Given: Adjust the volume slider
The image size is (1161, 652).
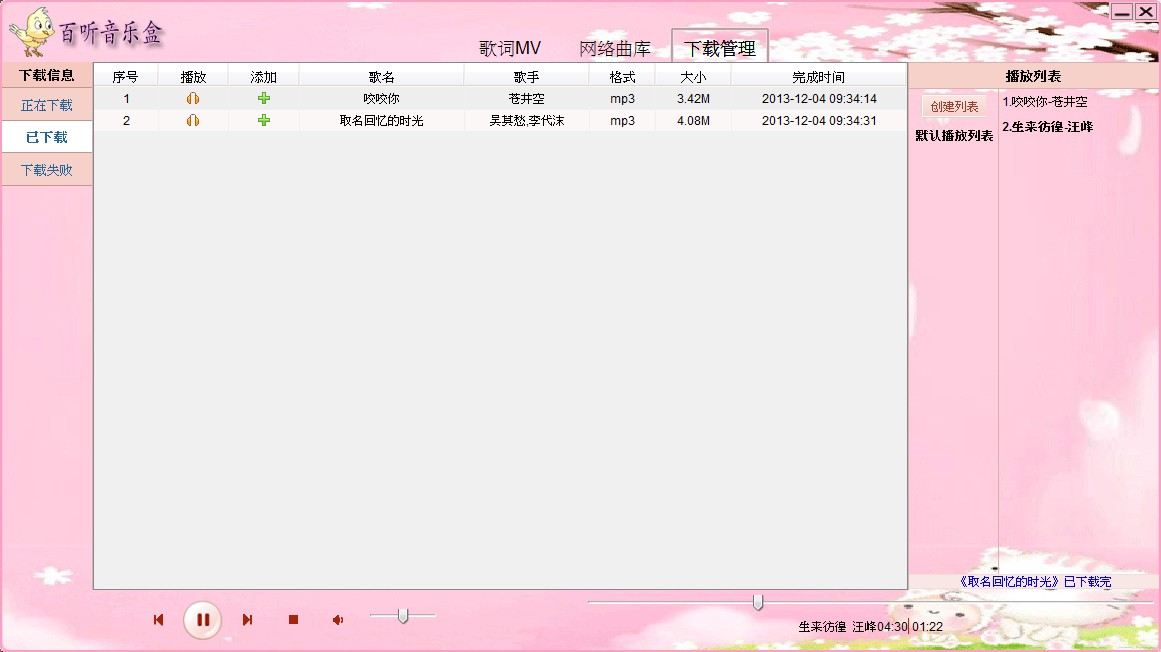Looking at the screenshot, I should click(403, 616).
